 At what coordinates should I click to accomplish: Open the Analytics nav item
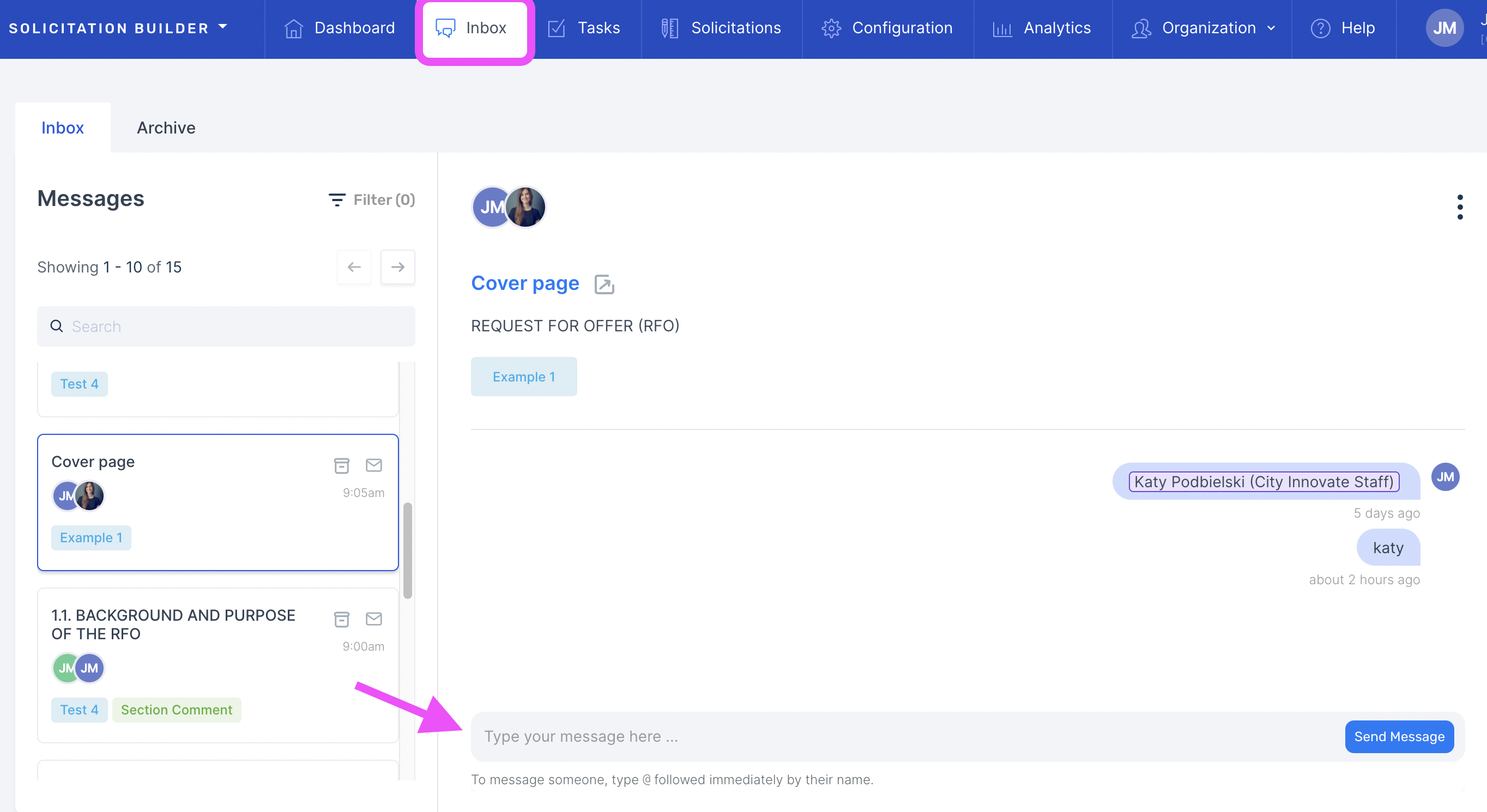[x=1042, y=28]
